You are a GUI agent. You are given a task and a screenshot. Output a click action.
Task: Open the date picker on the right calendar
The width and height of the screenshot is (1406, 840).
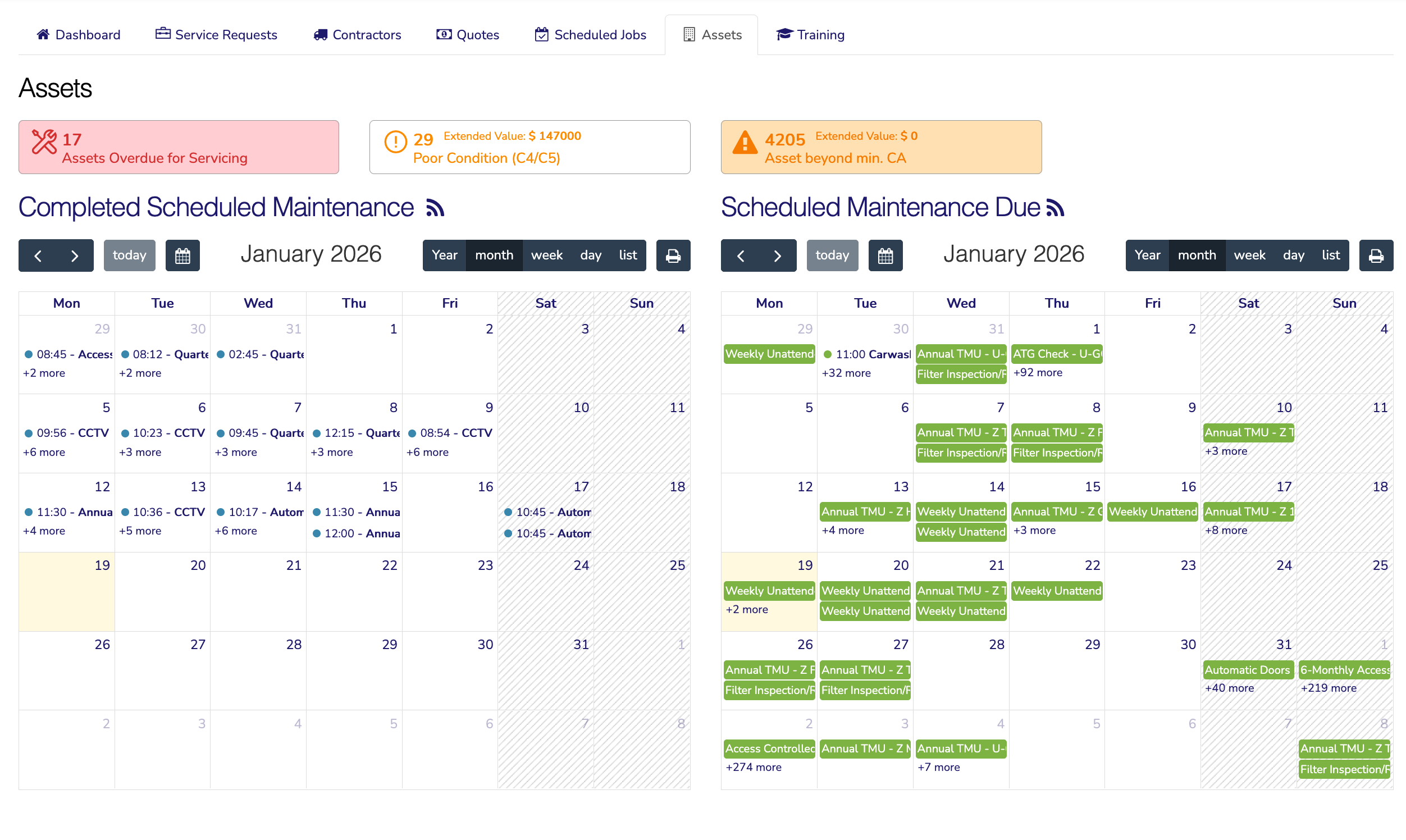click(885, 255)
